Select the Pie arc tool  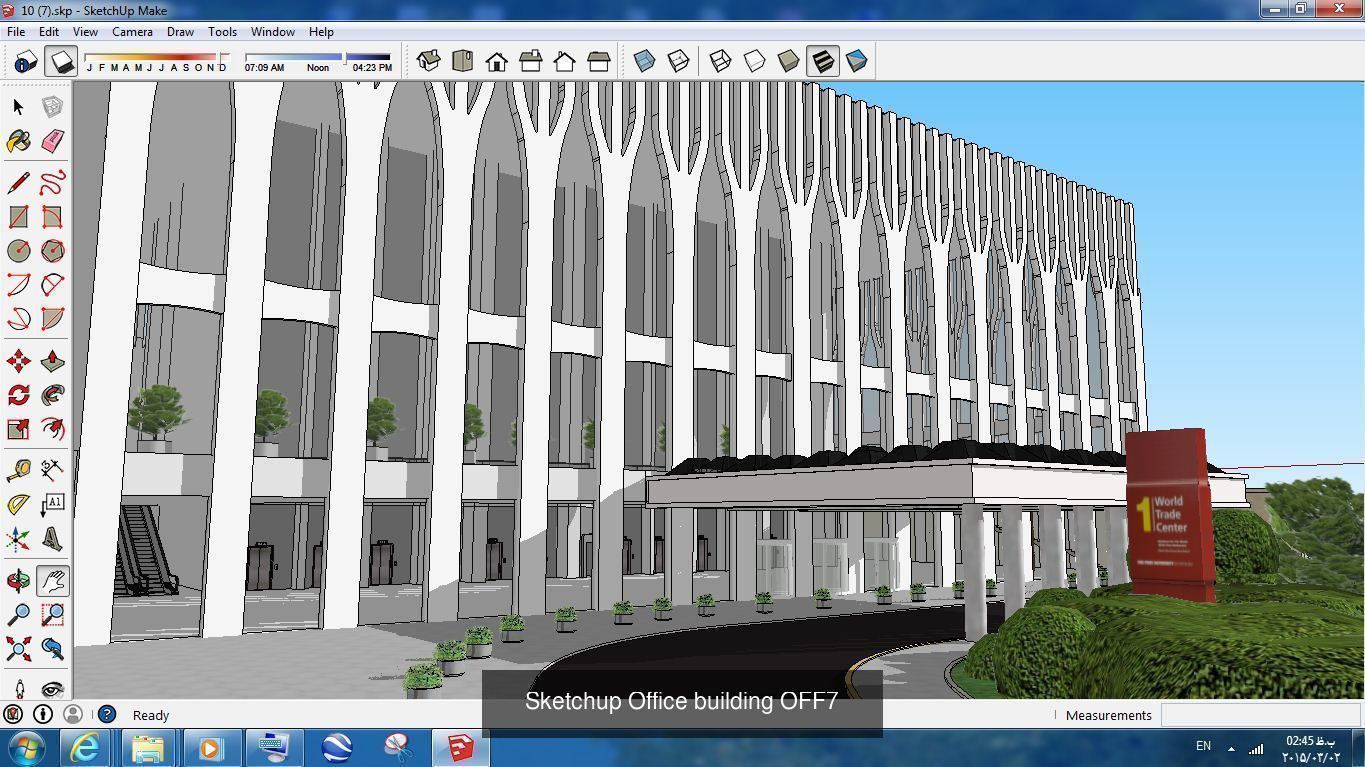[x=52, y=319]
